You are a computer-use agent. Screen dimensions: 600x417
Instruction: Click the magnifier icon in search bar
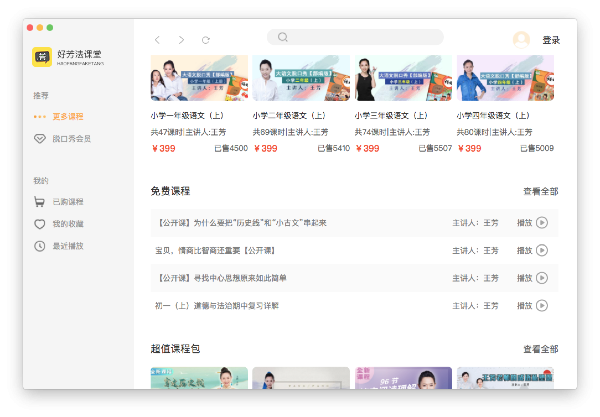(x=283, y=37)
